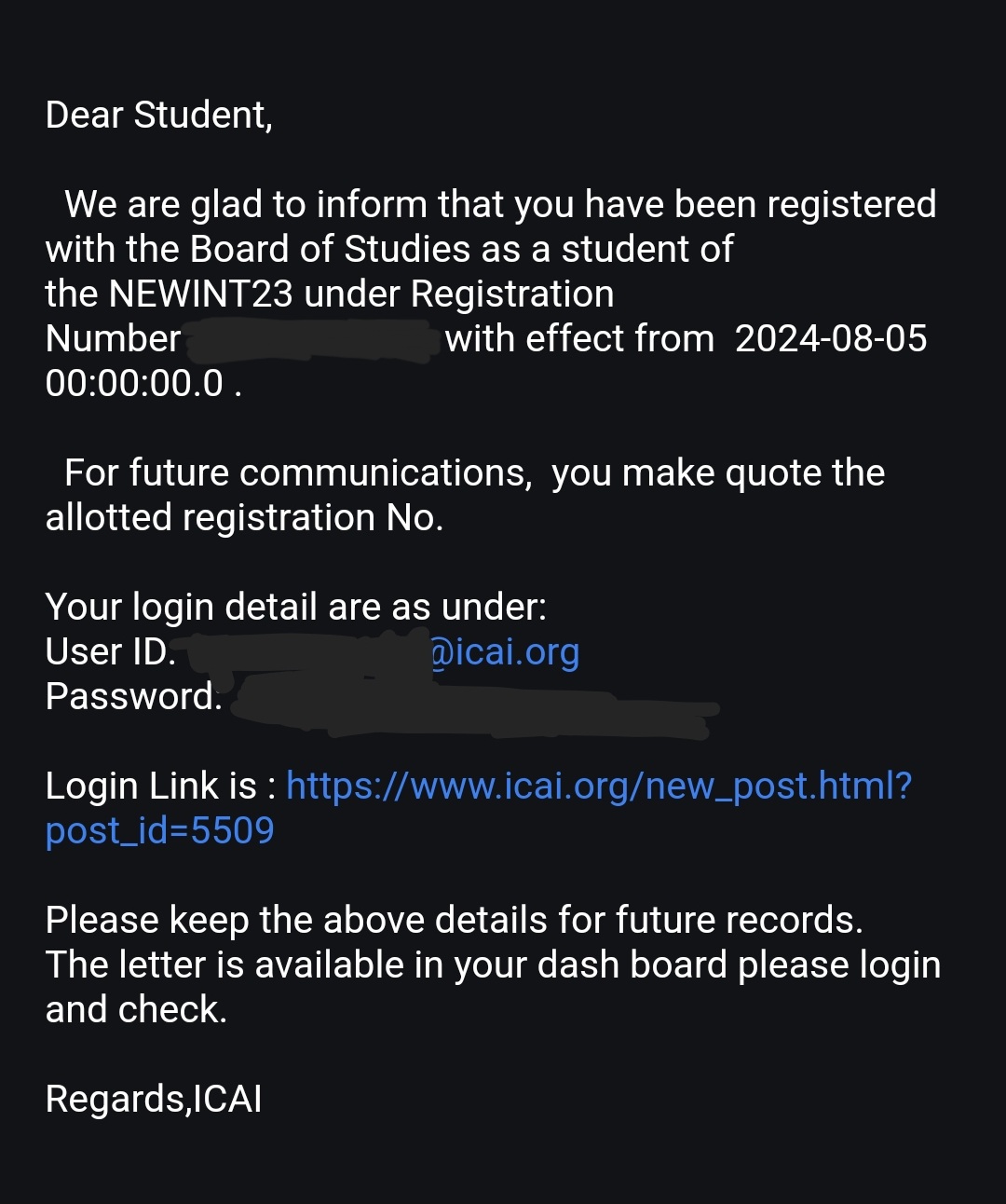
Task: Click 'The letter is available' sentence
Action: (493, 965)
